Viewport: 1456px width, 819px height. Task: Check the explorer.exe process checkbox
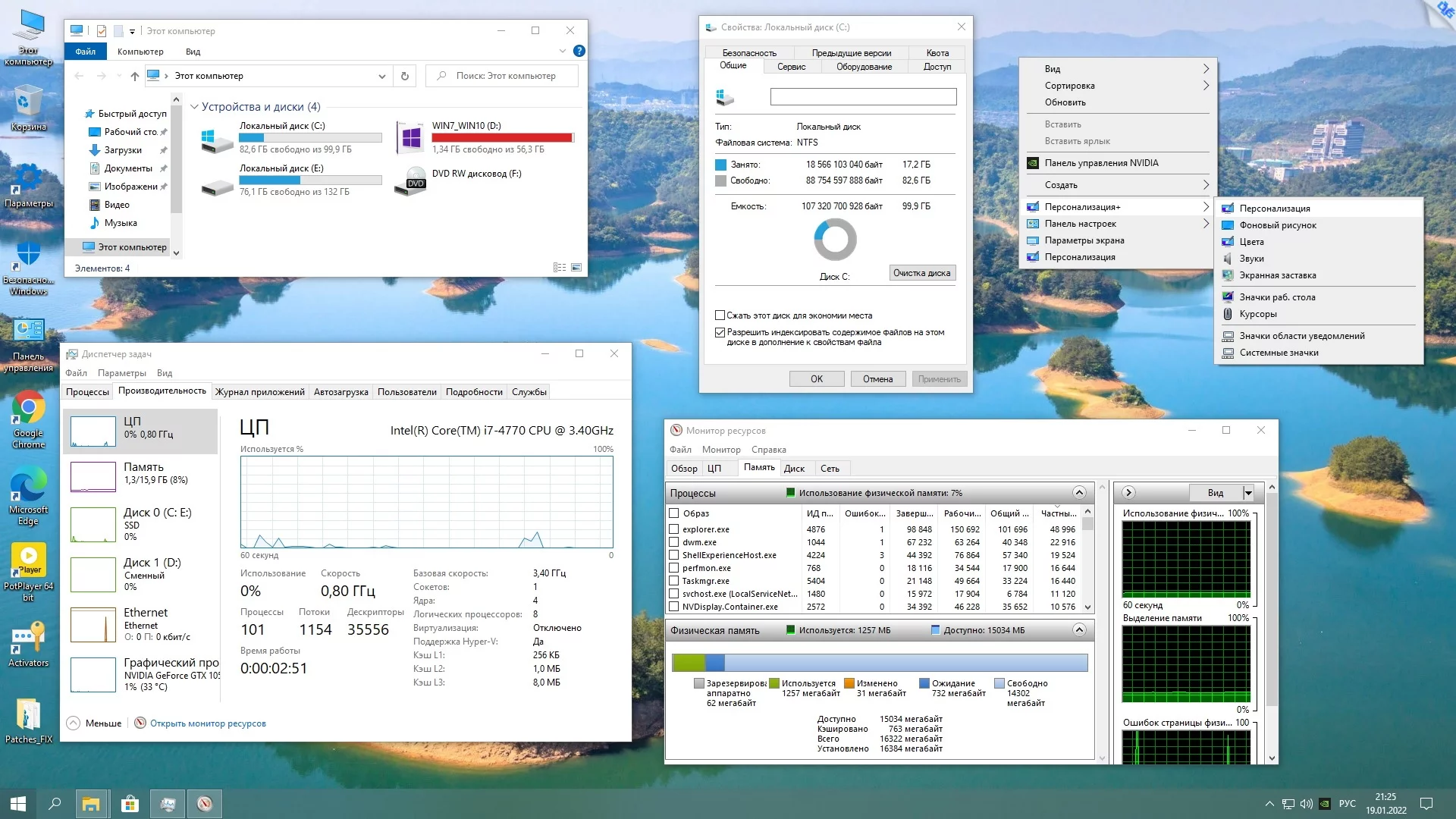pos(673,529)
